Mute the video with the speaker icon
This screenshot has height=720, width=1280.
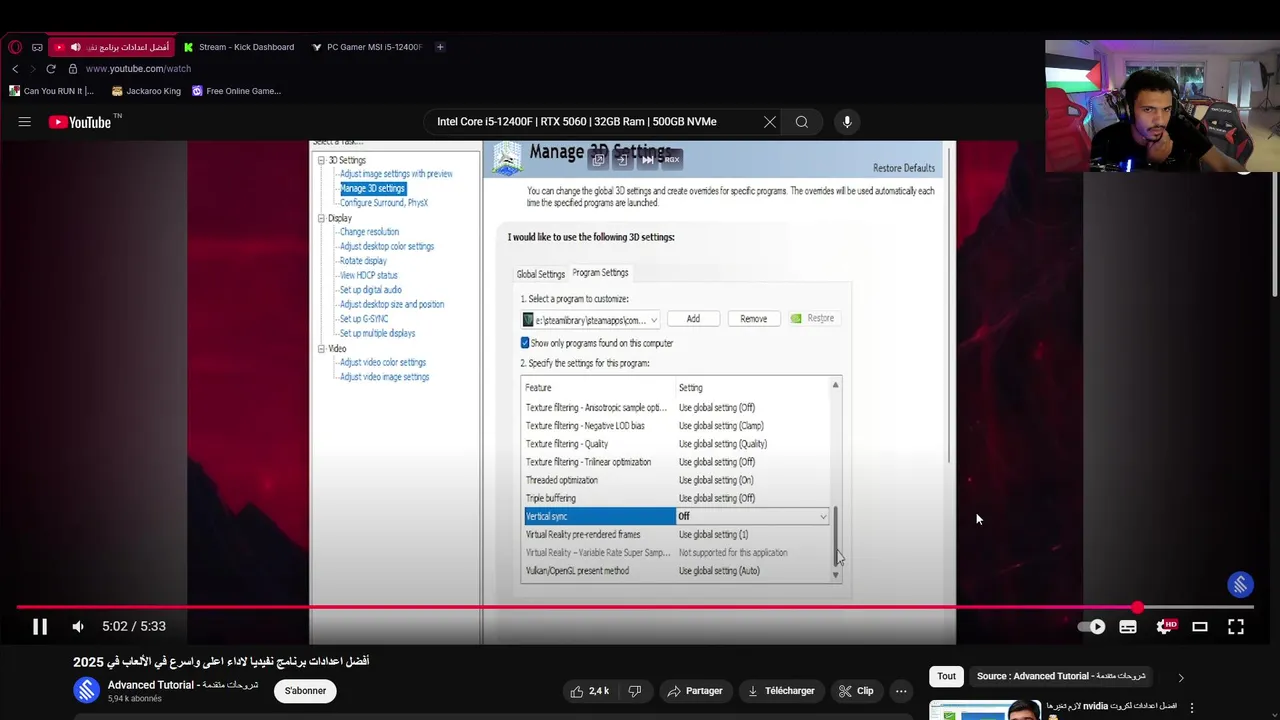[78, 627]
